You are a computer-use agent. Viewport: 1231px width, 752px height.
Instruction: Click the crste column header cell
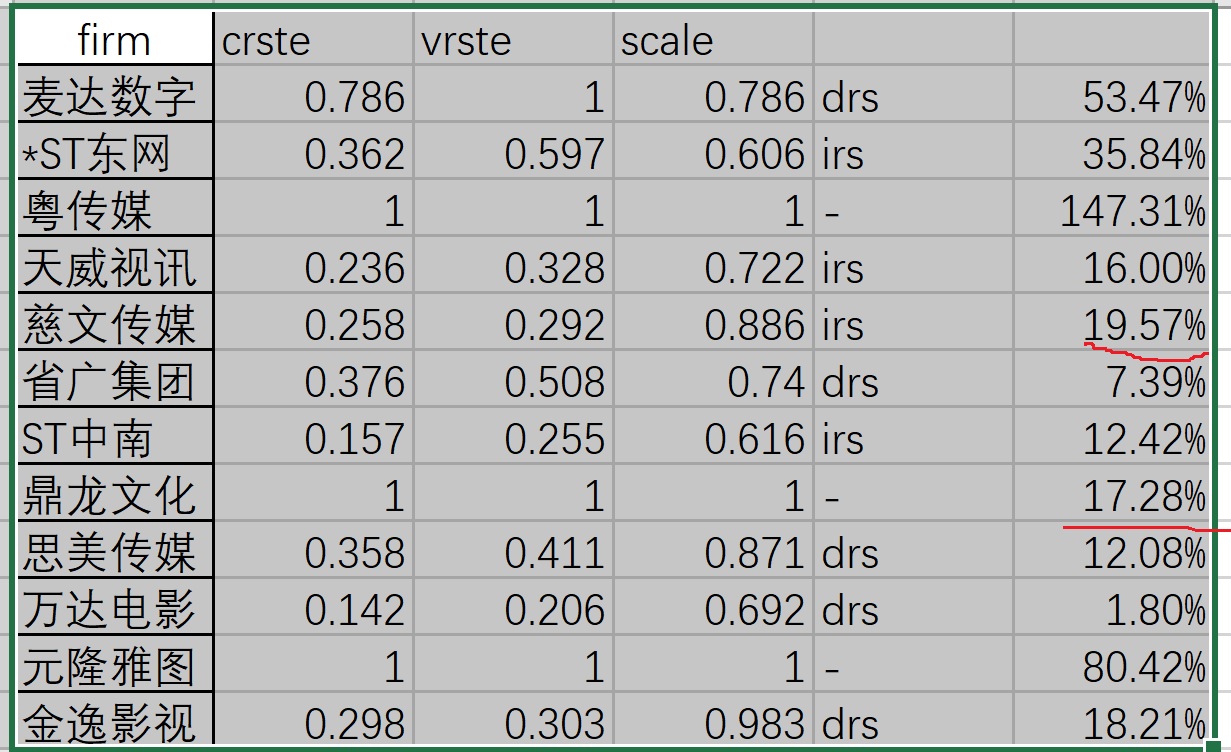[x=315, y=41]
